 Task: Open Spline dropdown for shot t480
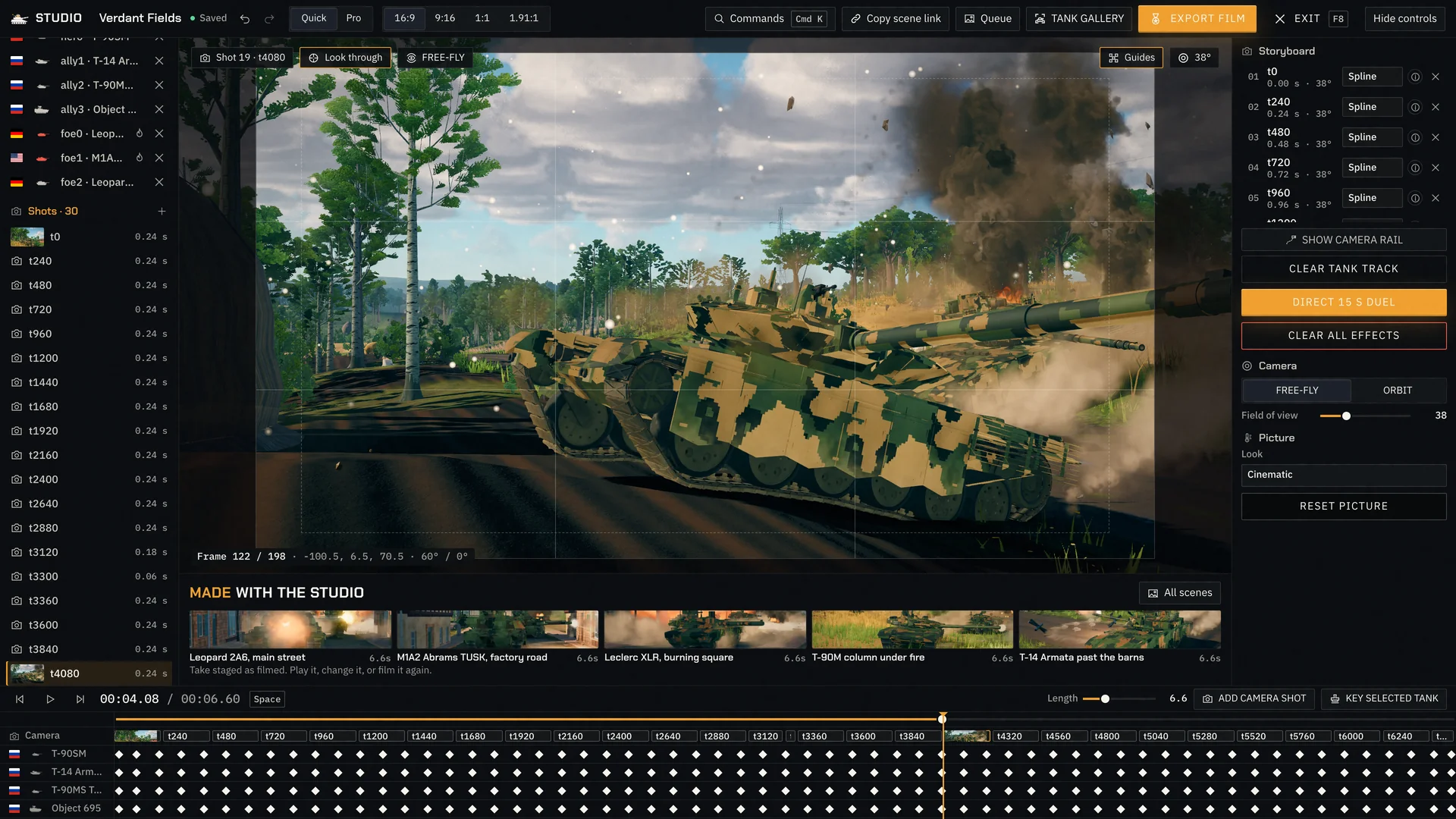[x=1372, y=137]
